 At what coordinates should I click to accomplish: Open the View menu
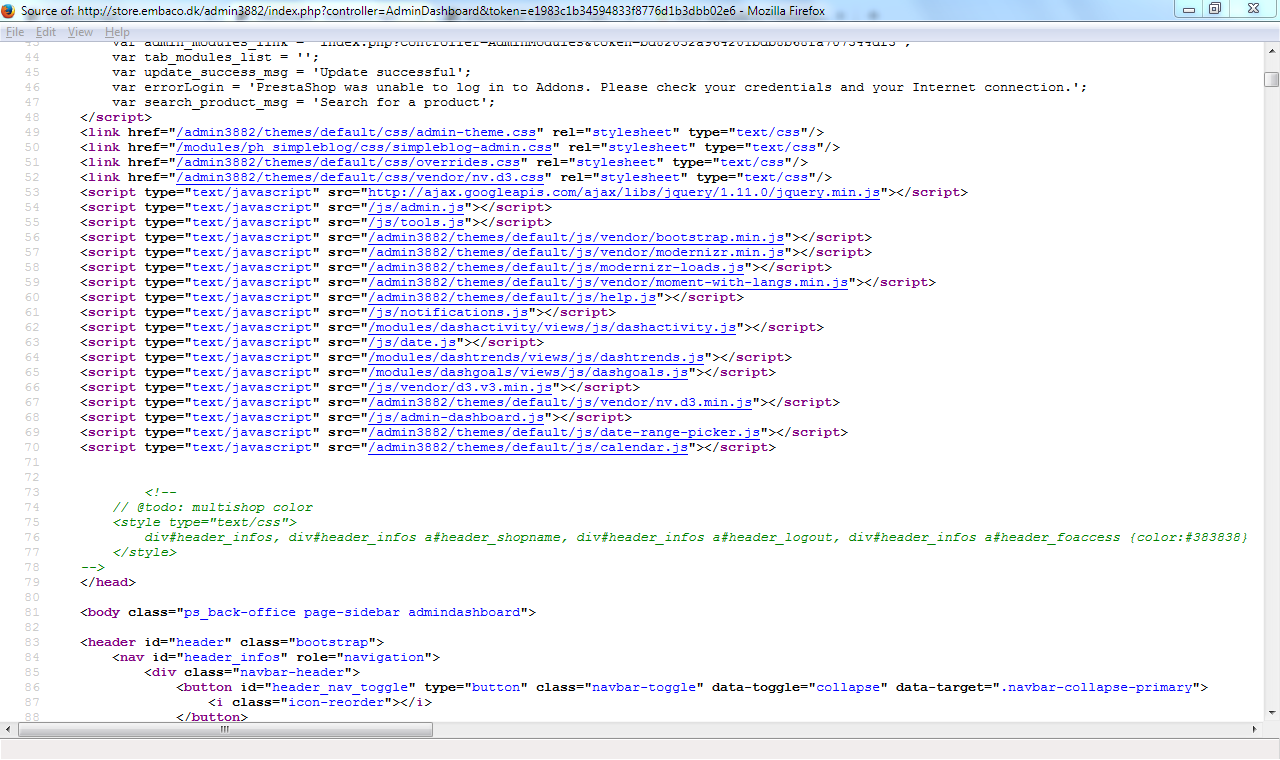coord(80,32)
